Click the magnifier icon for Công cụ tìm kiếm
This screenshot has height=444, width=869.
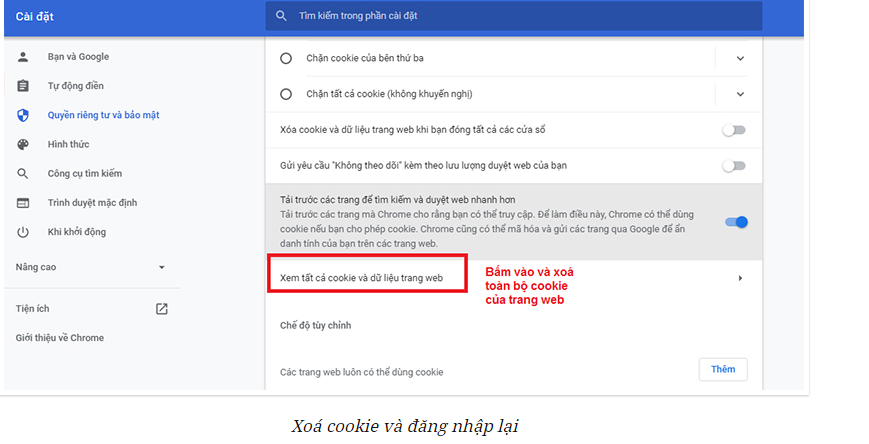point(23,173)
